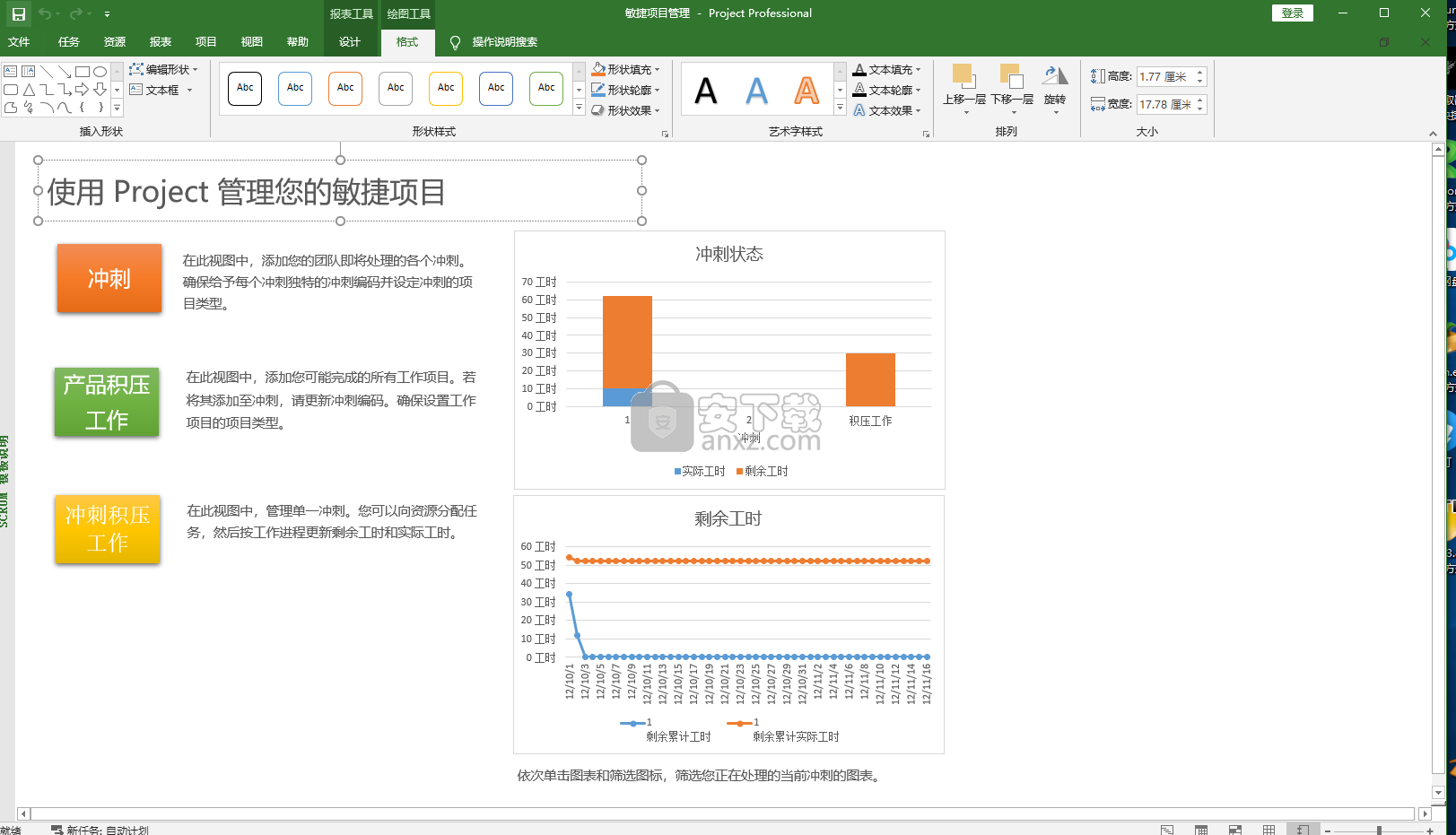This screenshot has height=835, width=1456.
Task: Select the right brace shape
Action: [x=100, y=107]
